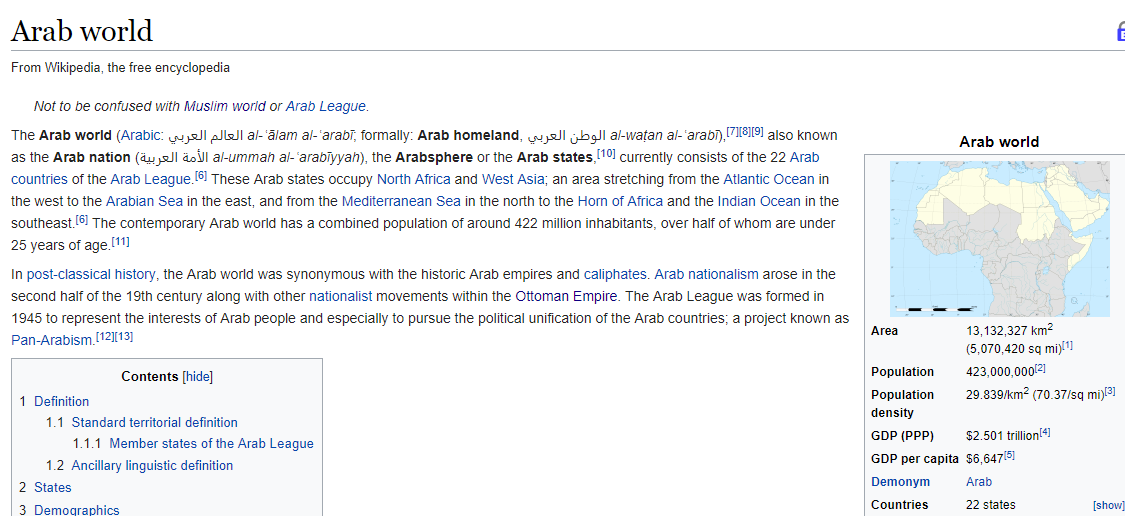Open the Arabian Sea link
Screen dimensions: 1125x516
click(143, 201)
